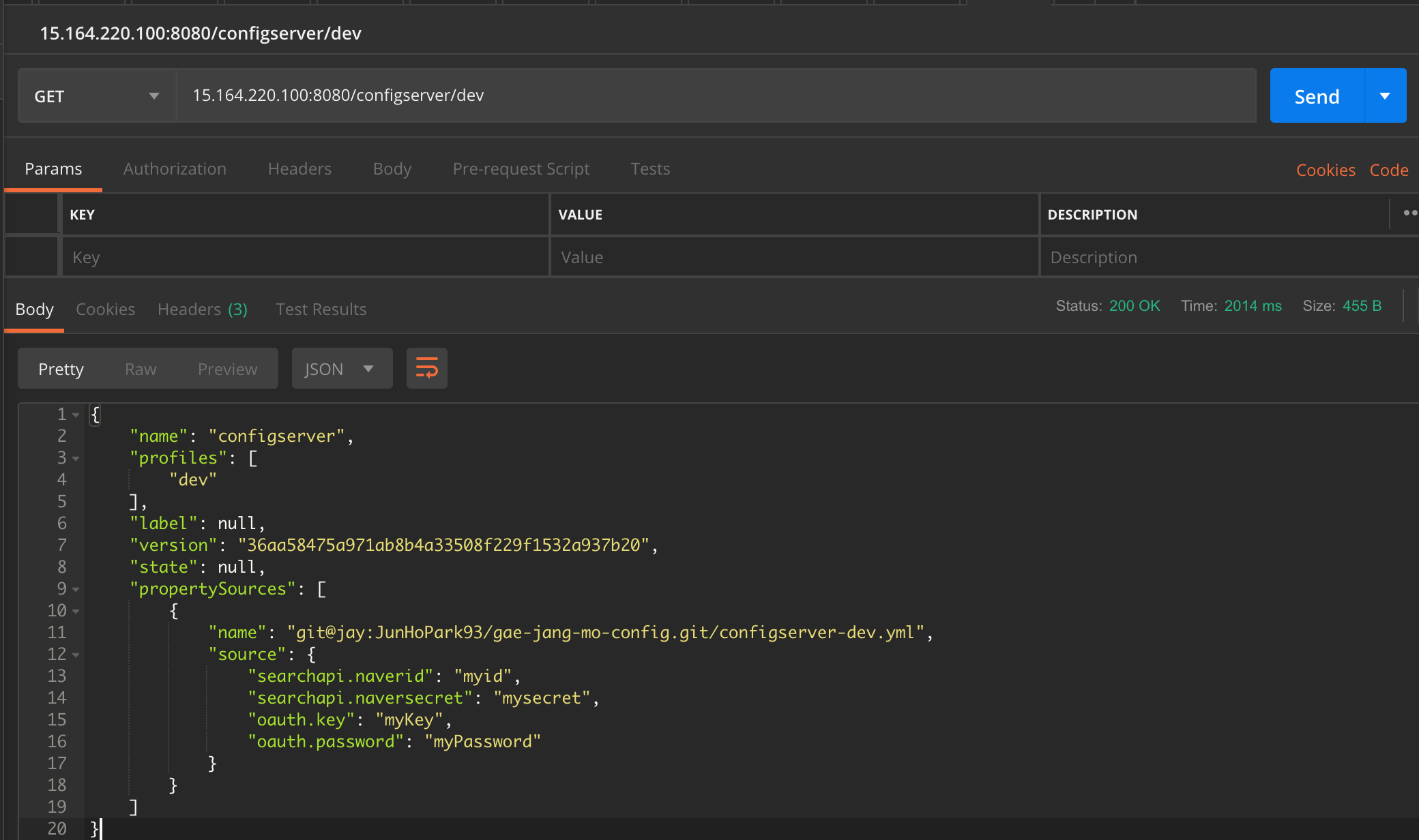This screenshot has width=1419, height=840.
Task: Open the GET method dropdown
Action: pos(96,96)
